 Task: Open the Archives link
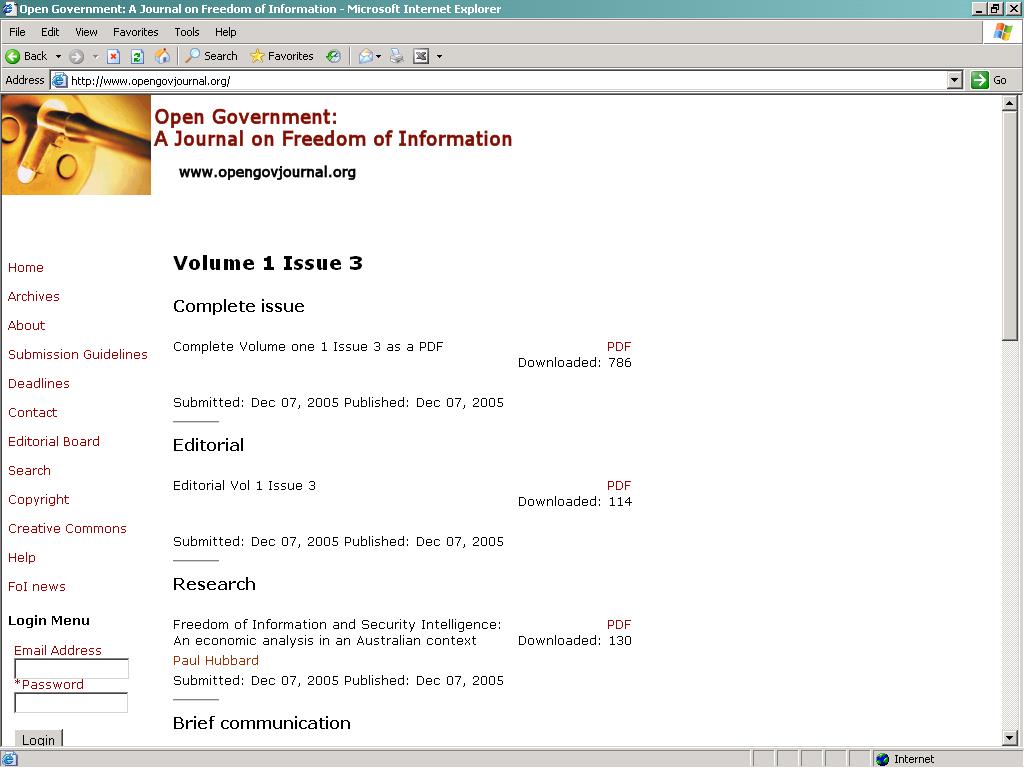[x=33, y=296]
